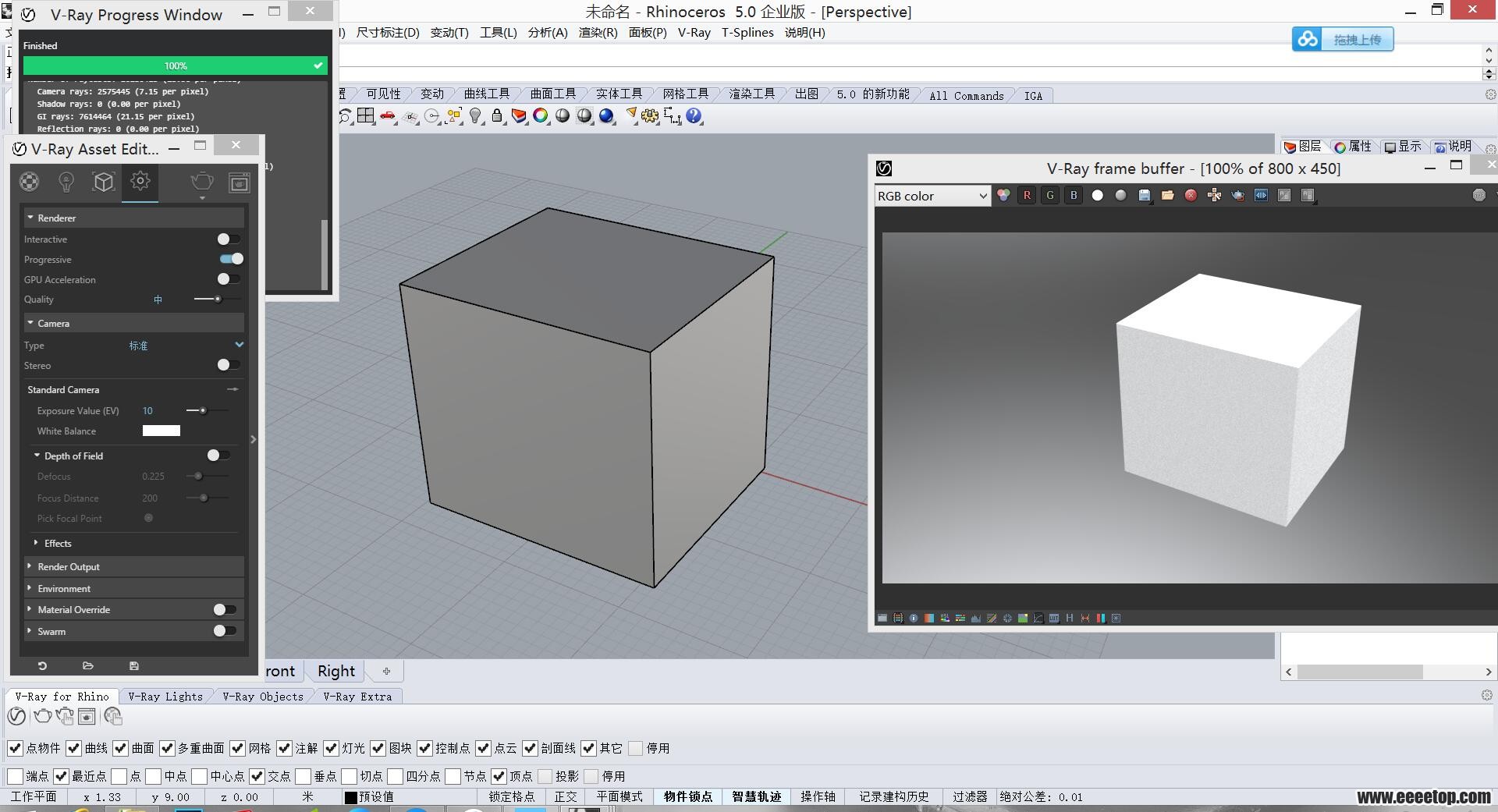This screenshot has height=812, width=1498.
Task: Collapse the Camera section
Action: tap(30, 323)
